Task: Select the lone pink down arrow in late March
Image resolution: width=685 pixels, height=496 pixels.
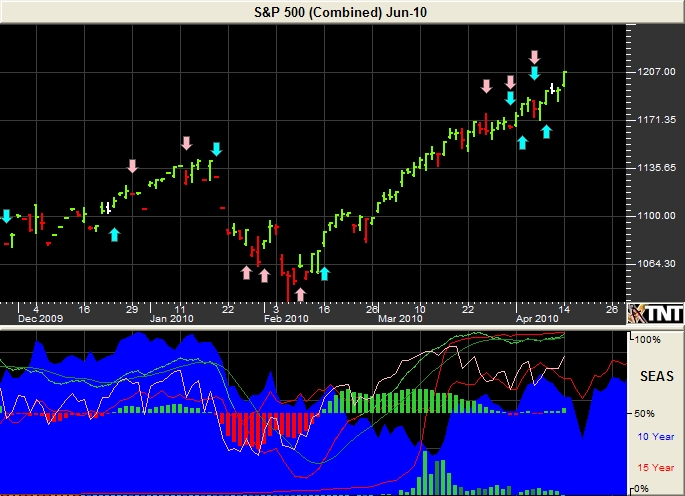Action: [486, 86]
